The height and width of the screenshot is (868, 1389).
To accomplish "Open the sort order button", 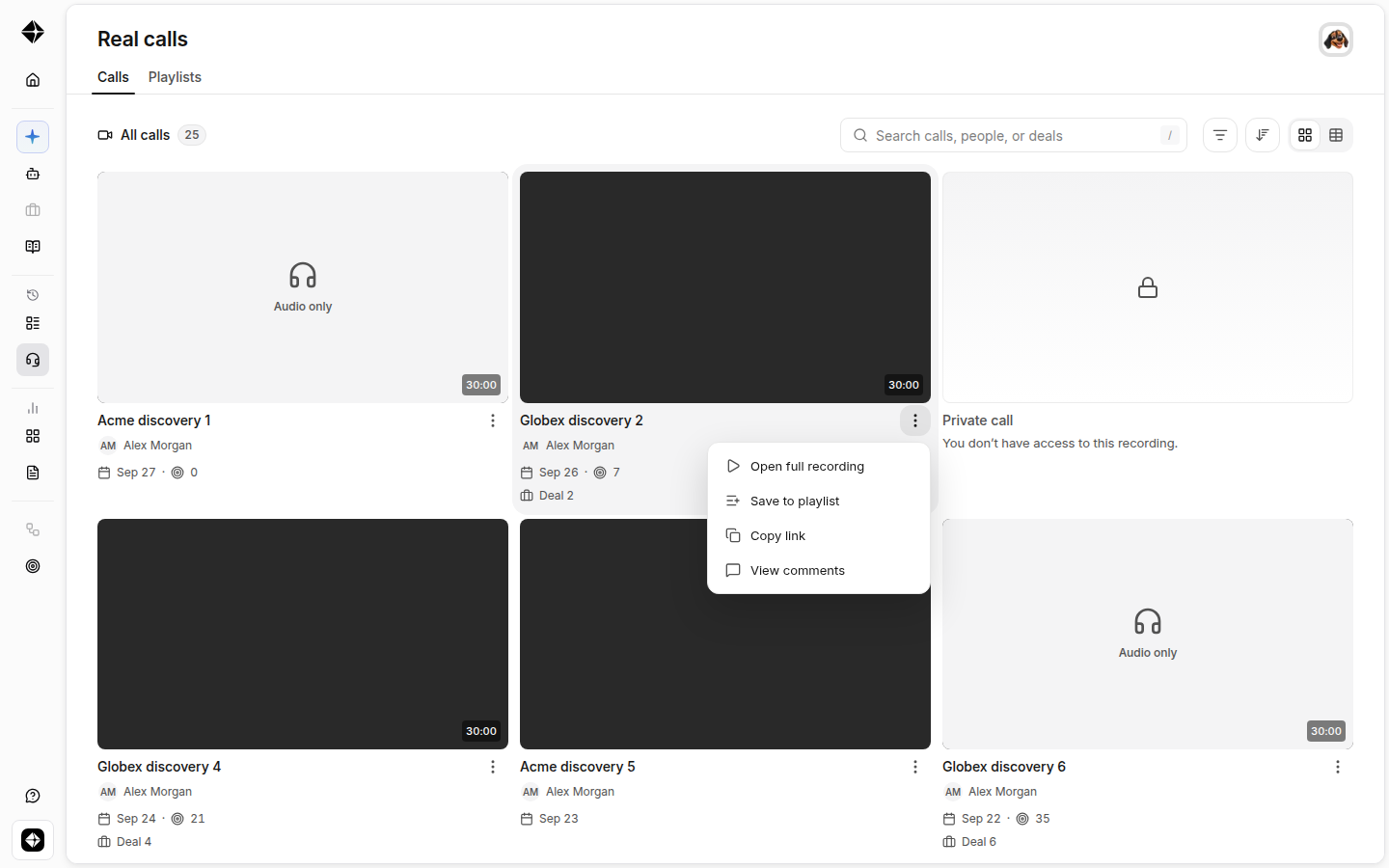I will coord(1263,135).
